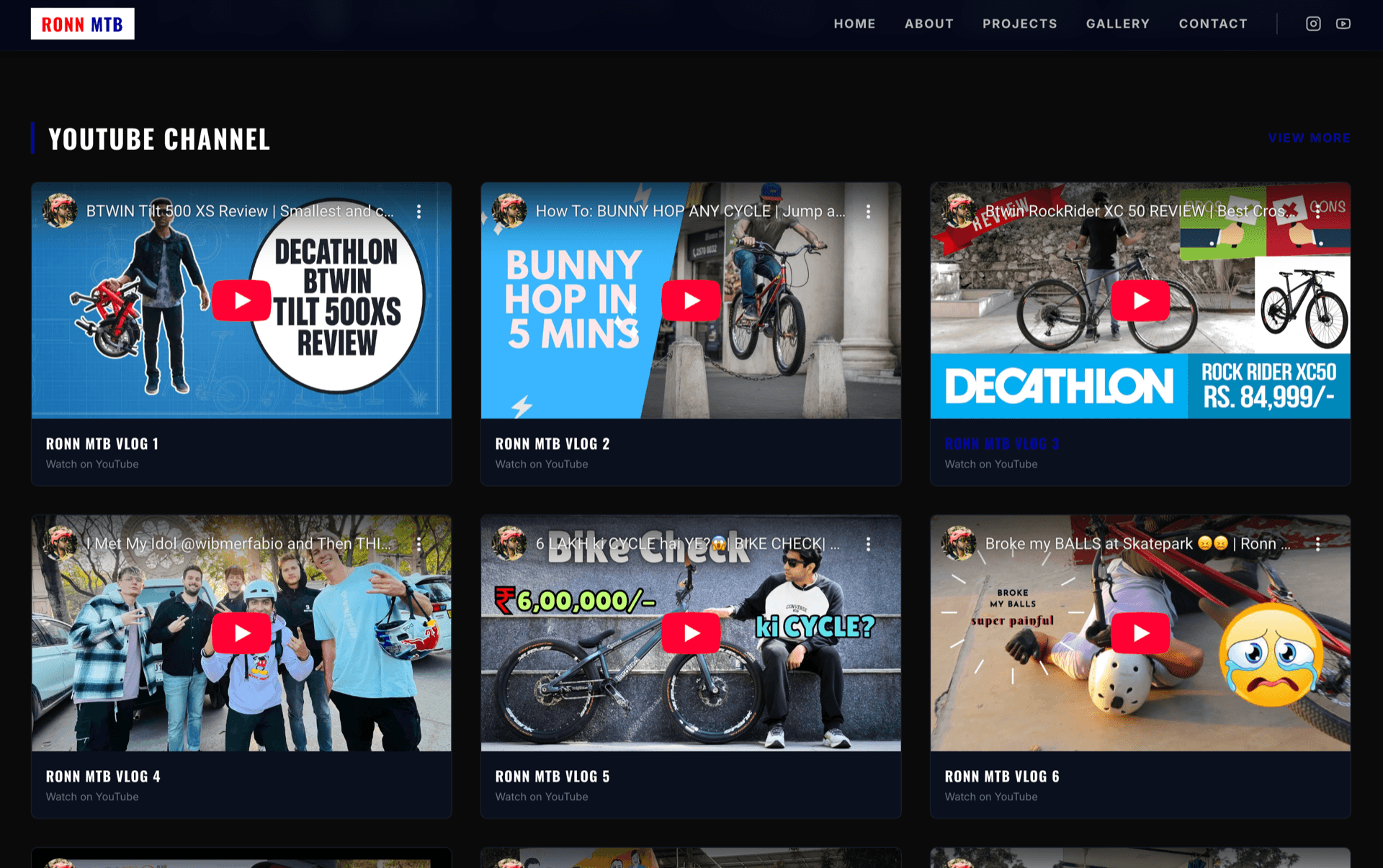This screenshot has height=868, width=1383.
Task: Open the RONN MTB VLOG 6 title
Action: (x=1002, y=777)
